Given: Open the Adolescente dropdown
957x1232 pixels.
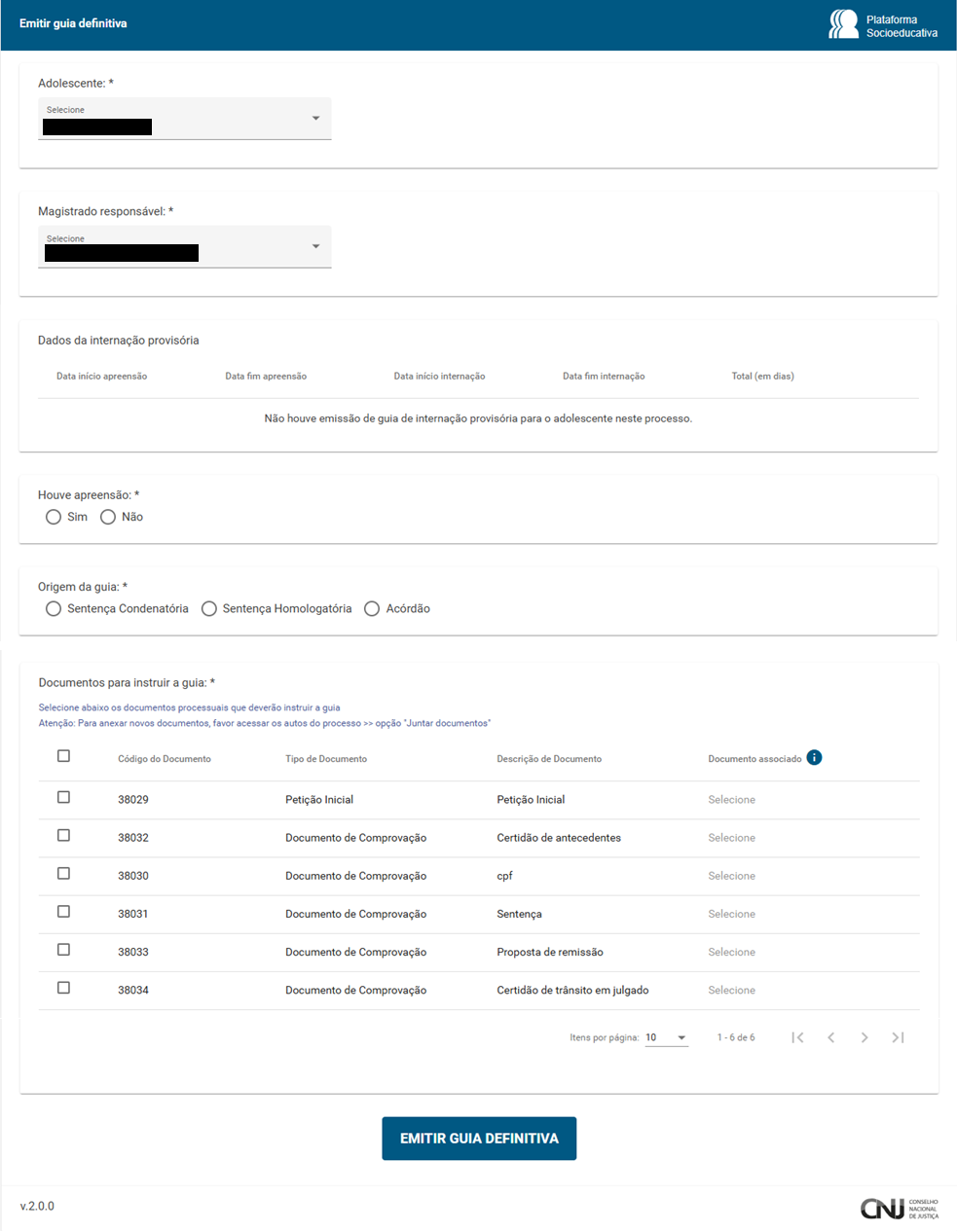Looking at the screenshot, I should point(184,118).
